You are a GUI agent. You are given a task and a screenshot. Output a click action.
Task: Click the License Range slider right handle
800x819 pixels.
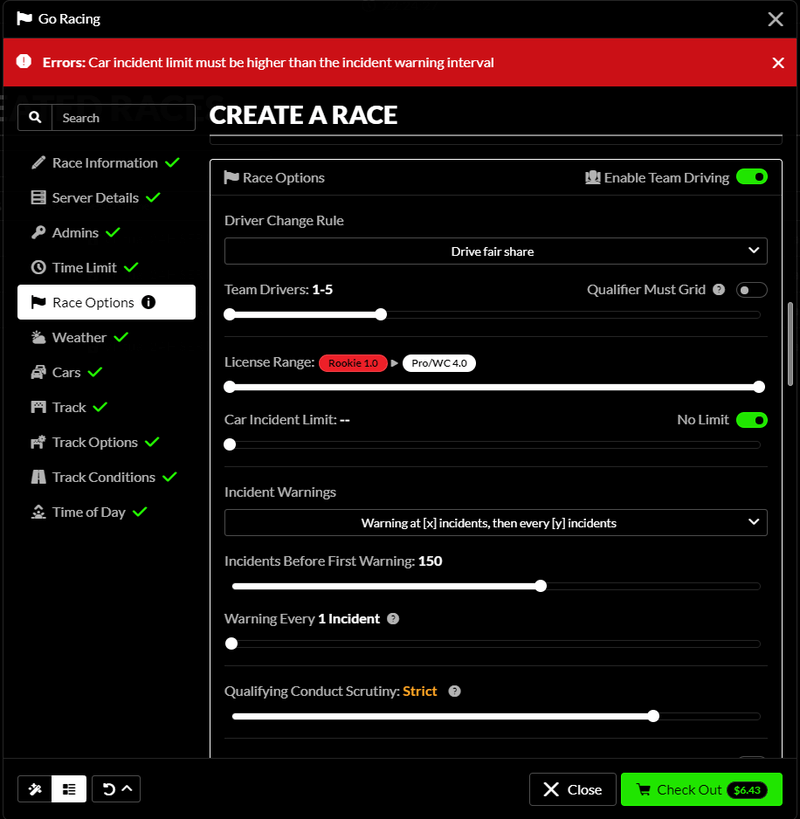point(759,387)
